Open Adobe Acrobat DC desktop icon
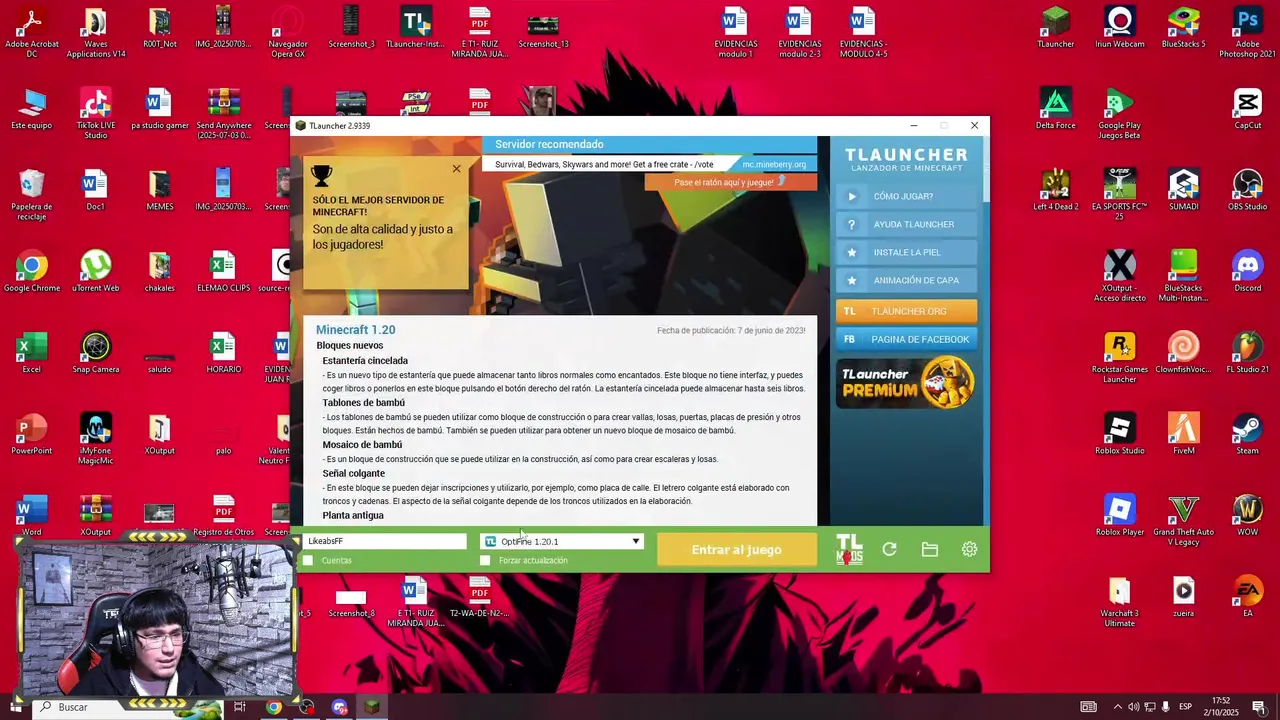 coord(32,33)
